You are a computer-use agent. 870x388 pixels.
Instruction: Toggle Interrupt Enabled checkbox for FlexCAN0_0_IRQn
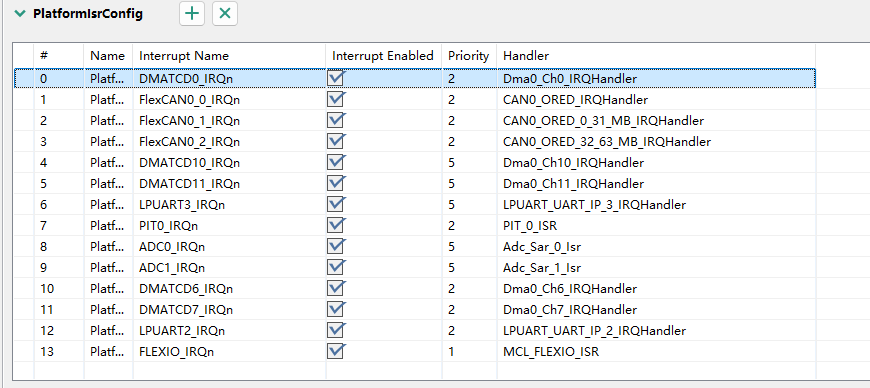click(x=336, y=99)
